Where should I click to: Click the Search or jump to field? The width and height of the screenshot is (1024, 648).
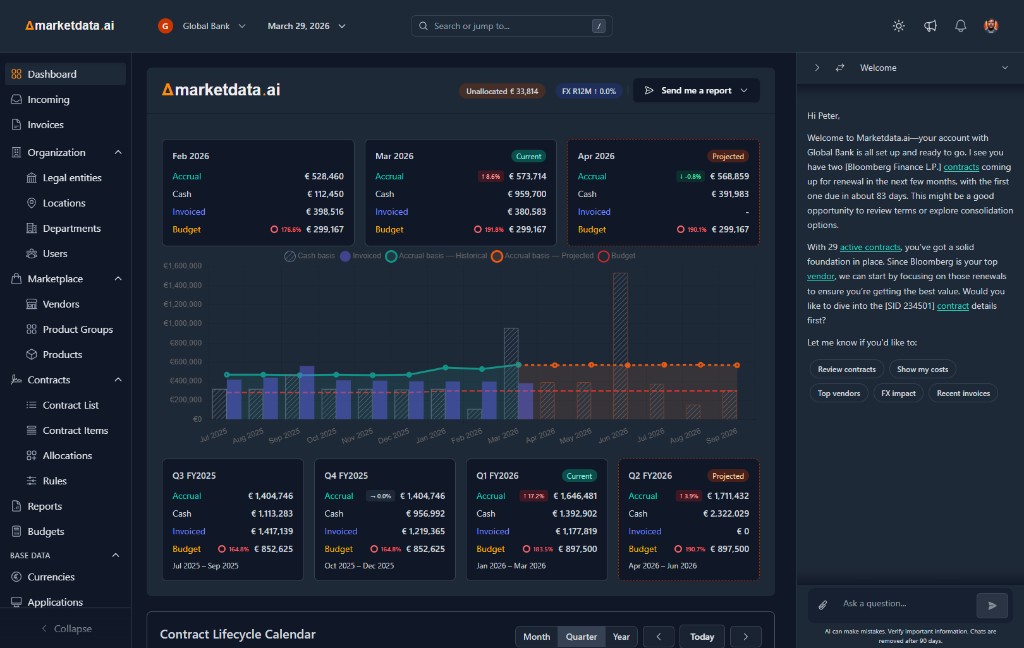511,26
